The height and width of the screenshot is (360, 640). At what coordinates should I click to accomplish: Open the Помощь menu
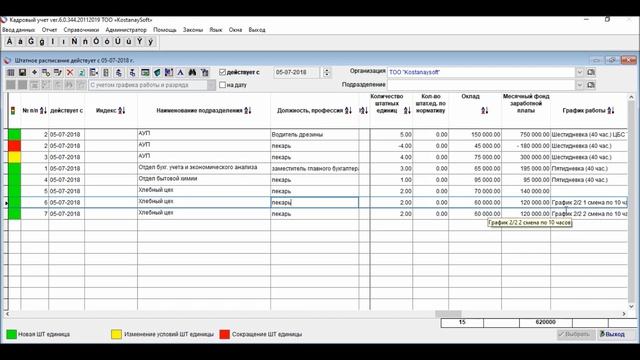pos(165,30)
